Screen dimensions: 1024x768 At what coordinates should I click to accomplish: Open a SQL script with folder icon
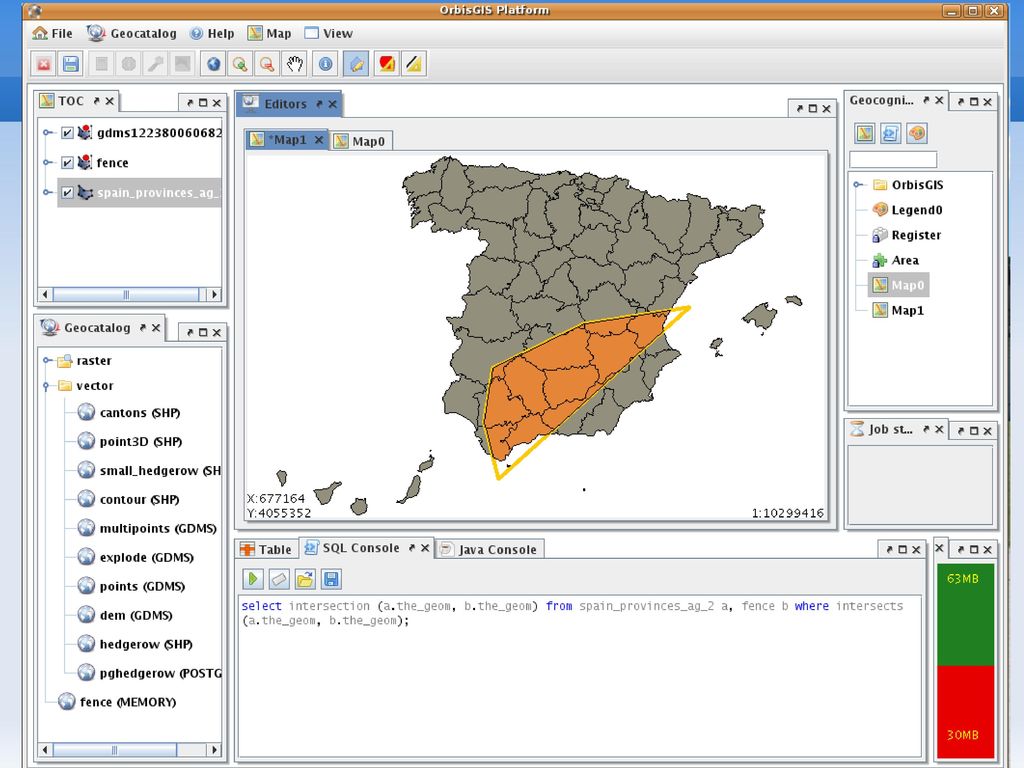(305, 579)
